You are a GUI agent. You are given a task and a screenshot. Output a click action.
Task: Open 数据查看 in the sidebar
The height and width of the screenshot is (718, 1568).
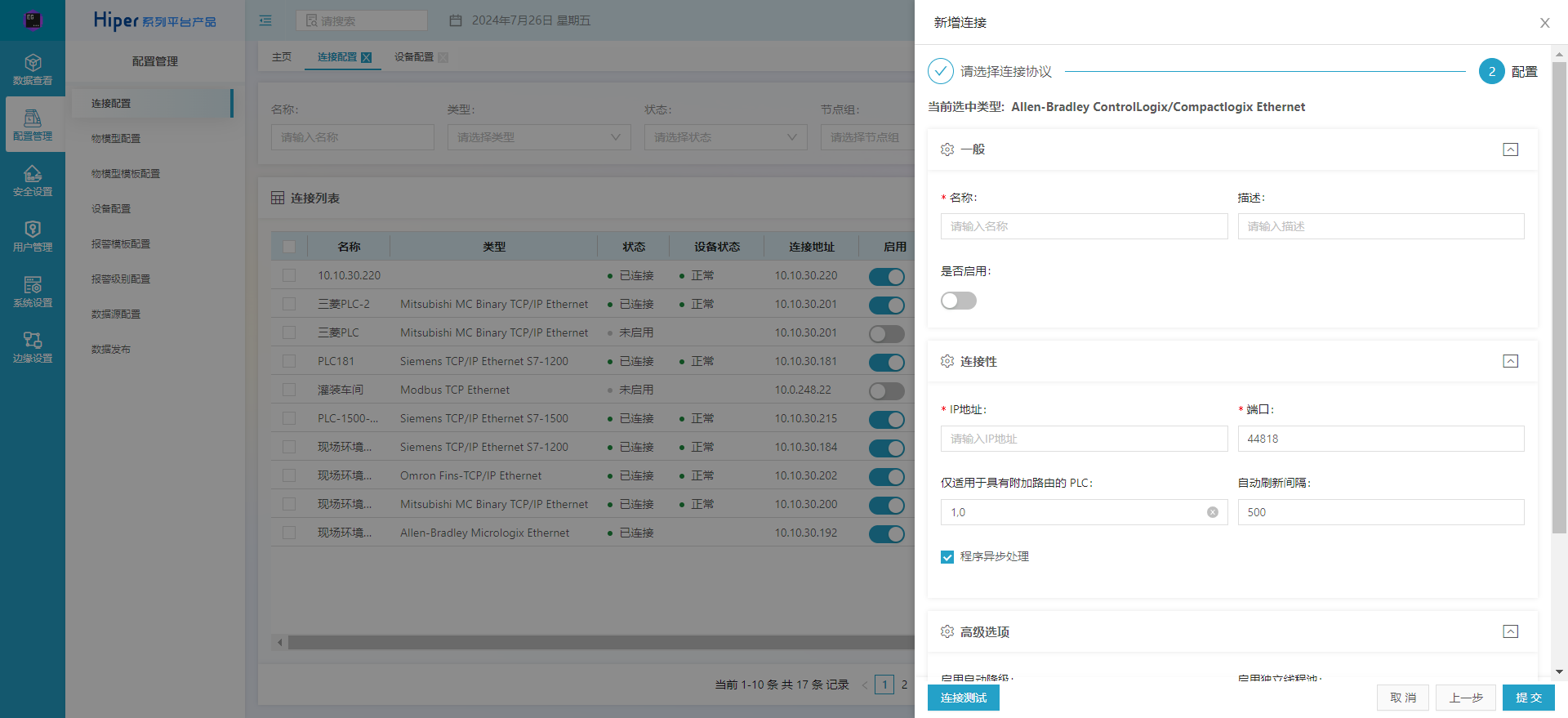33,69
